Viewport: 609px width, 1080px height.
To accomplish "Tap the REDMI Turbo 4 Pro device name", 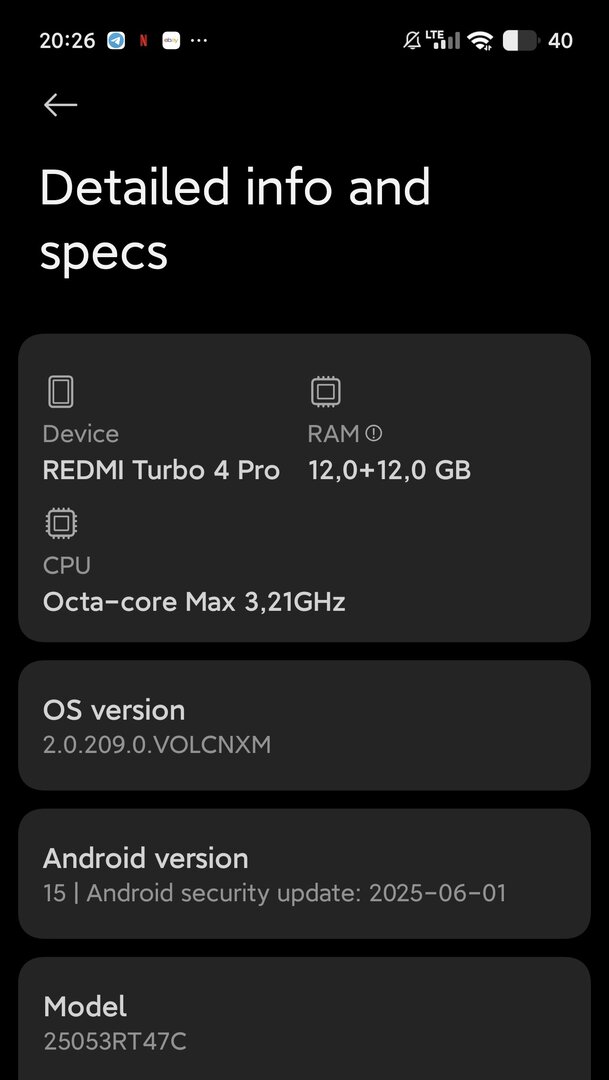I will 161,470.
